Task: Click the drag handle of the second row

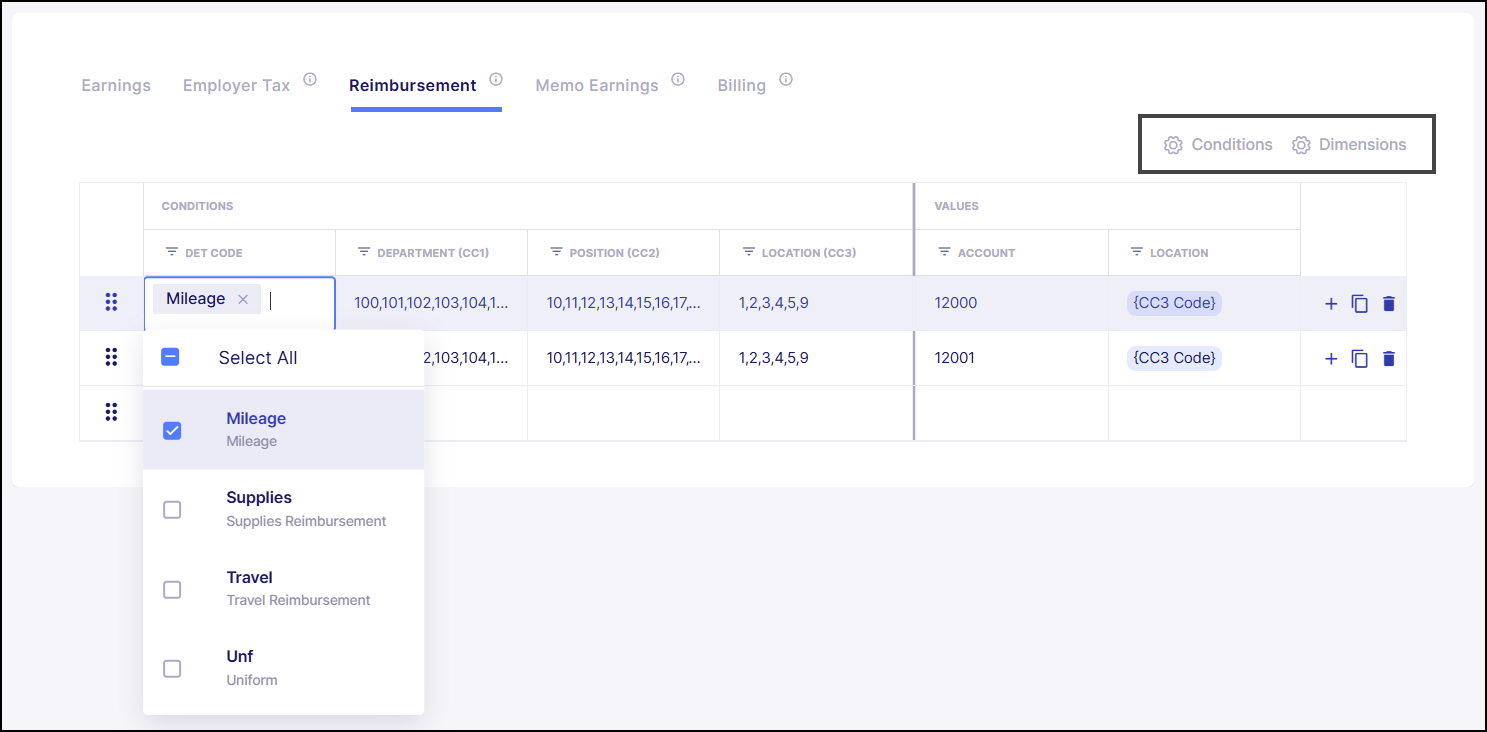Action: [x=111, y=357]
